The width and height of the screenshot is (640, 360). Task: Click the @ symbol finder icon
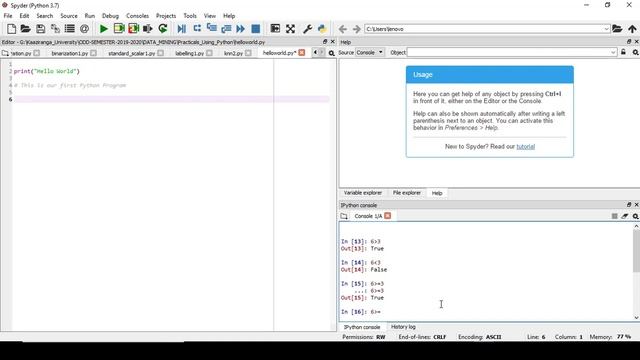pyautogui.click(x=84, y=29)
